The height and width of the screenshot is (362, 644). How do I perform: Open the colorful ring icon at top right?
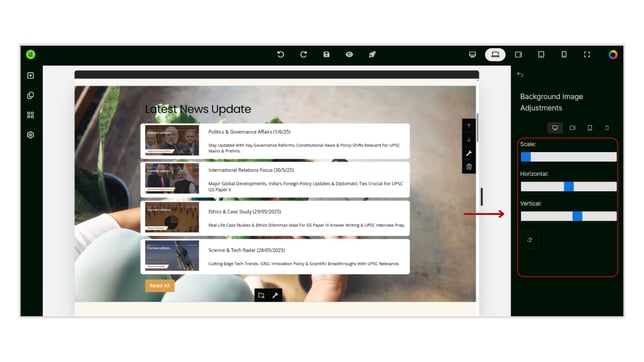[x=613, y=54]
